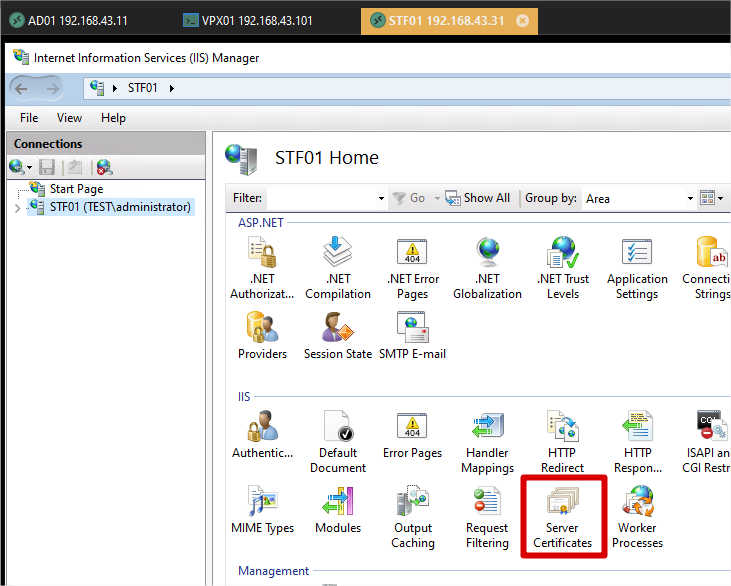Viewport: 731px width, 586px height.
Task: Switch to VPX01 192.168.43.101 tab
Action: 248,21
